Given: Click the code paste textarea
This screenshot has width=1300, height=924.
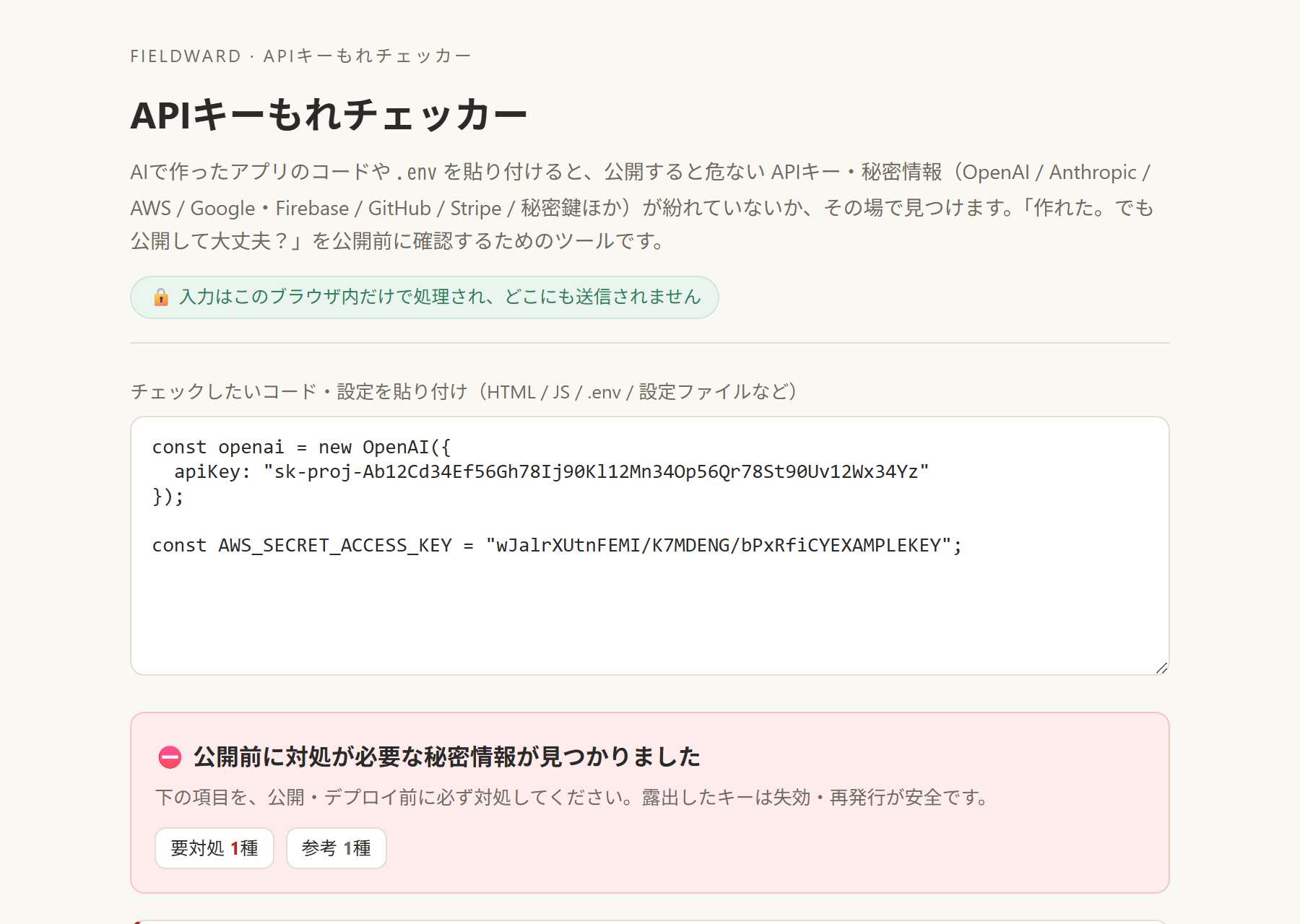Looking at the screenshot, I should 649,546.
